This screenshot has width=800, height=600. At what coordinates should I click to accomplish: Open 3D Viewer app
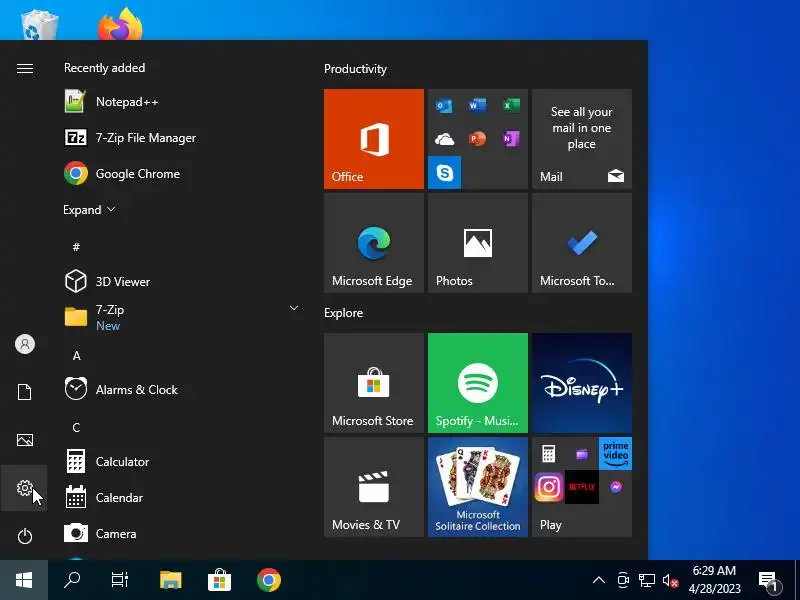click(107, 282)
